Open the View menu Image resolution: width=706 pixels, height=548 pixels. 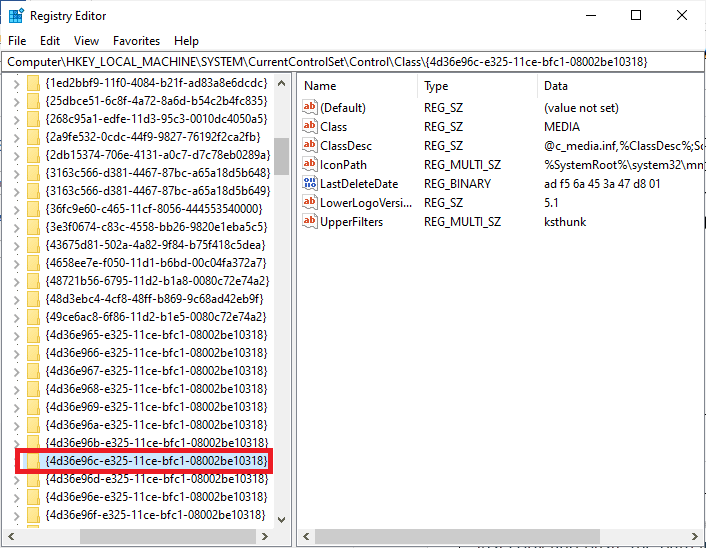click(x=86, y=41)
